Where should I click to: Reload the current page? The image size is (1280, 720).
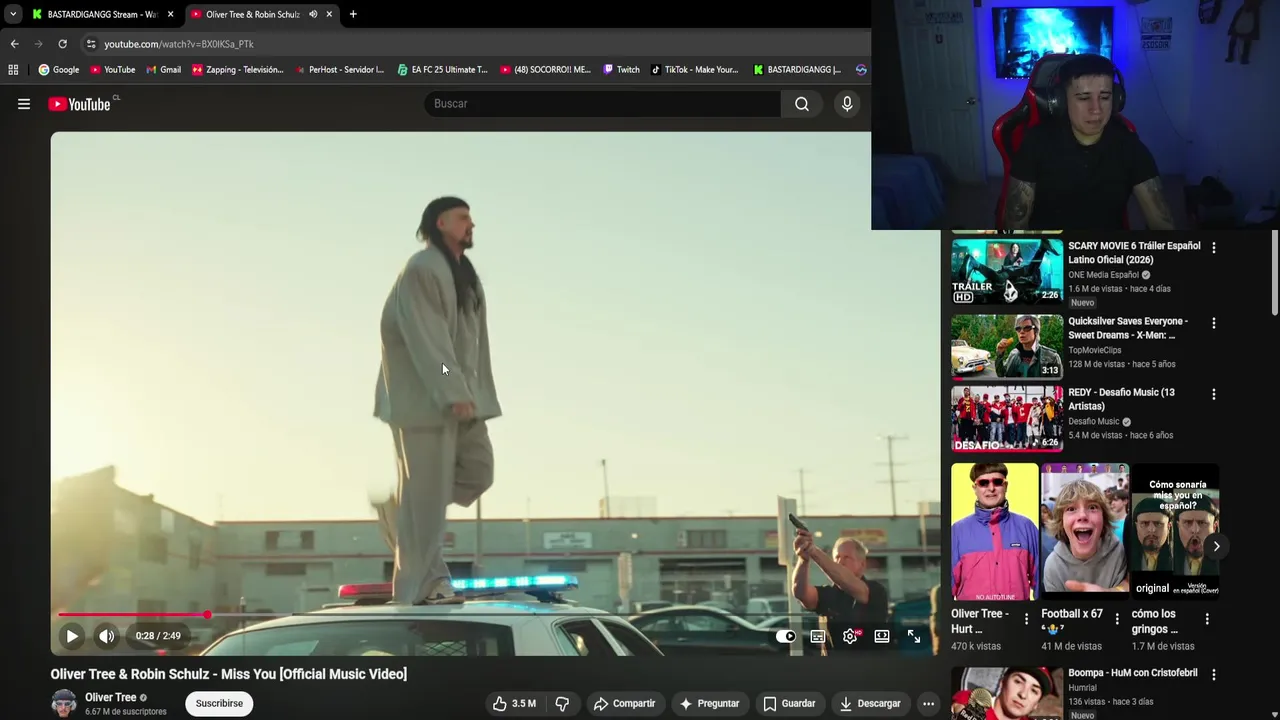[62, 44]
